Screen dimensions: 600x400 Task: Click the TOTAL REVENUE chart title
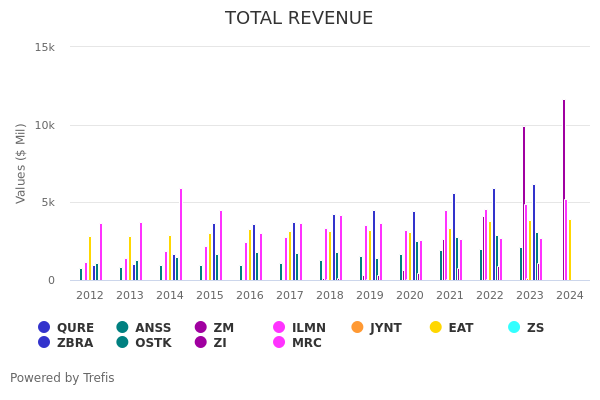299,19
